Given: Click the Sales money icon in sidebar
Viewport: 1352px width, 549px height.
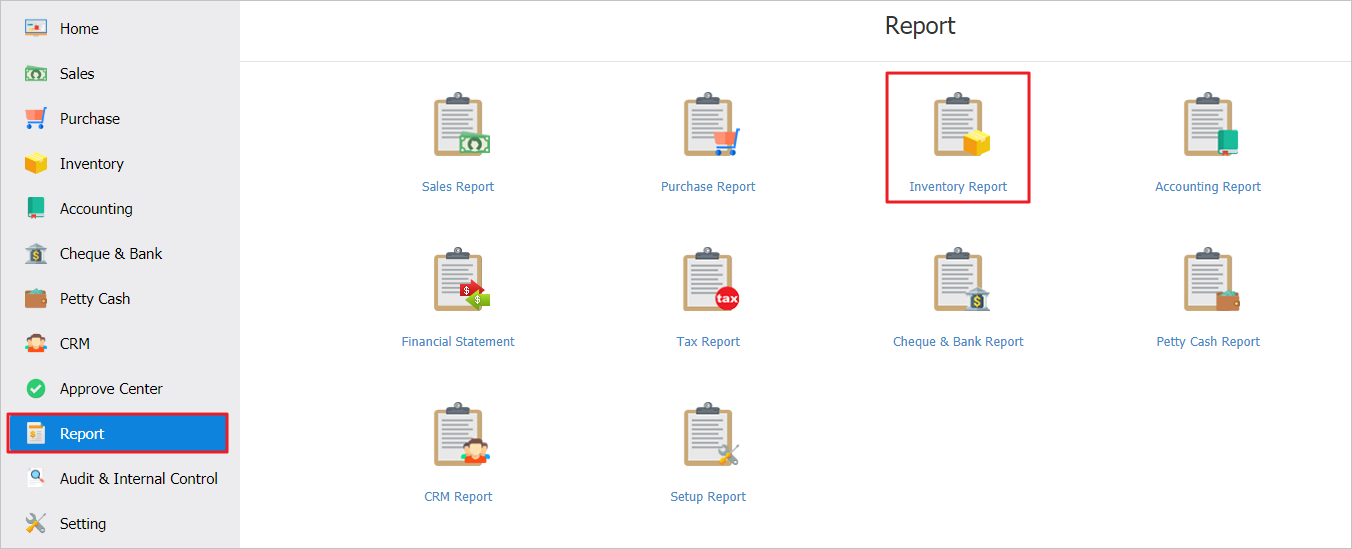Looking at the screenshot, I should pos(36,73).
